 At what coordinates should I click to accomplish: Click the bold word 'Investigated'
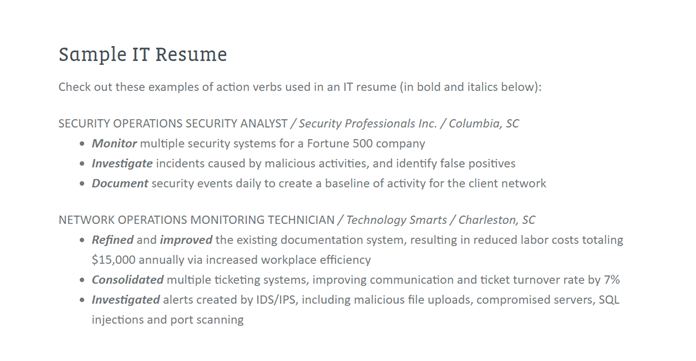(x=126, y=300)
